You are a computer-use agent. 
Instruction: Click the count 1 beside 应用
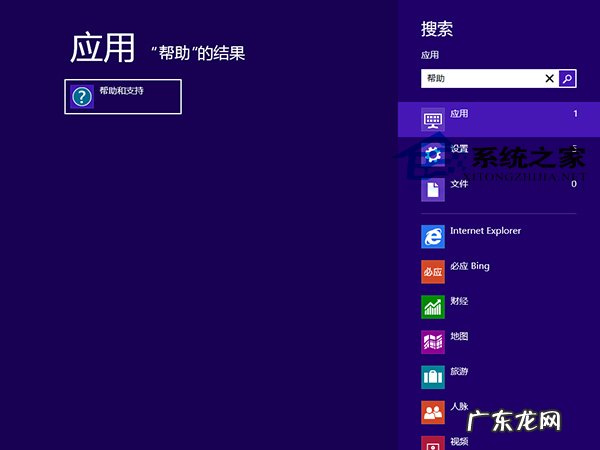tap(575, 114)
